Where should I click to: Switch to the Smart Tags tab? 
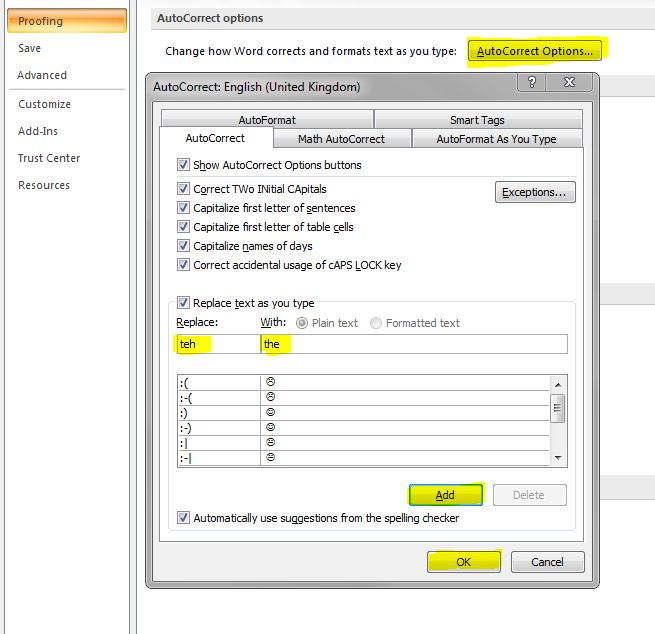click(x=477, y=120)
